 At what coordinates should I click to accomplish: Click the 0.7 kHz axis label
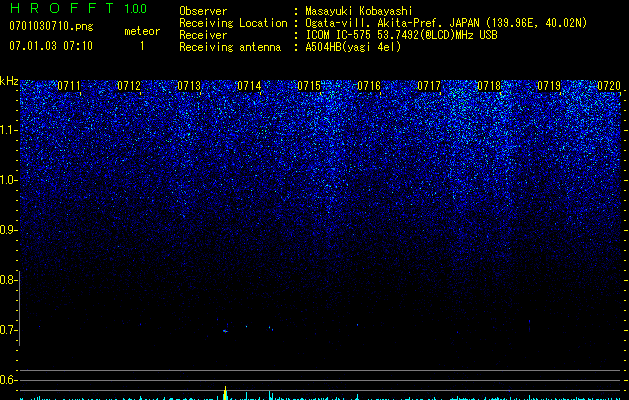pos(8,330)
